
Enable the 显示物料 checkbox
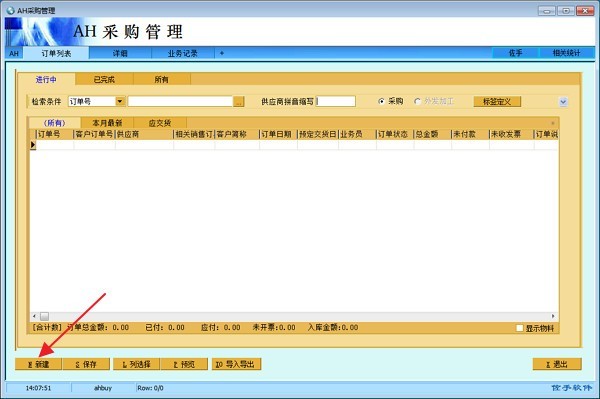point(519,328)
